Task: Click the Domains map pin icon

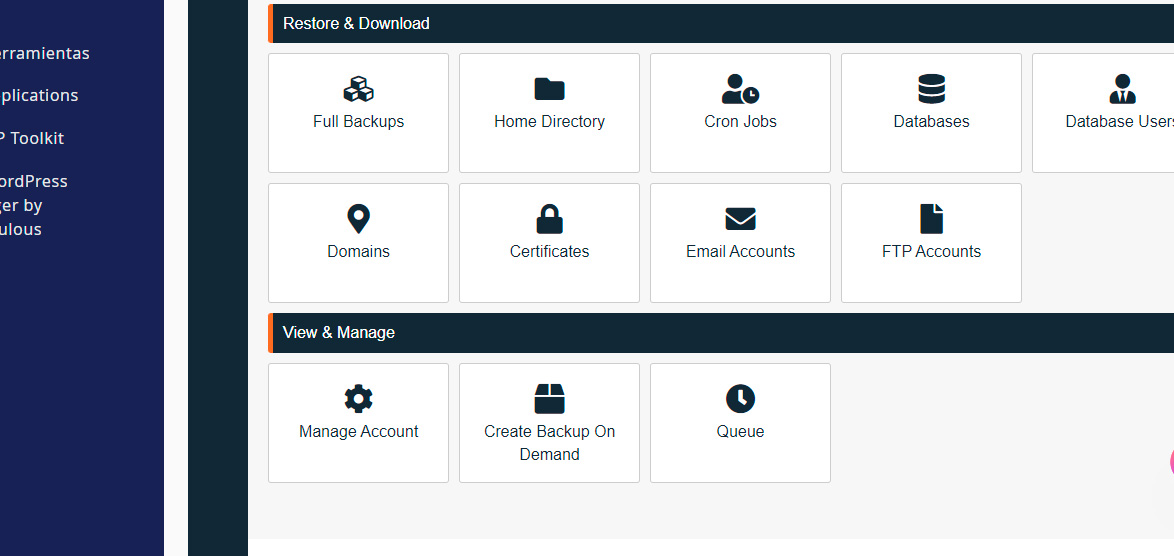Action: (x=359, y=219)
